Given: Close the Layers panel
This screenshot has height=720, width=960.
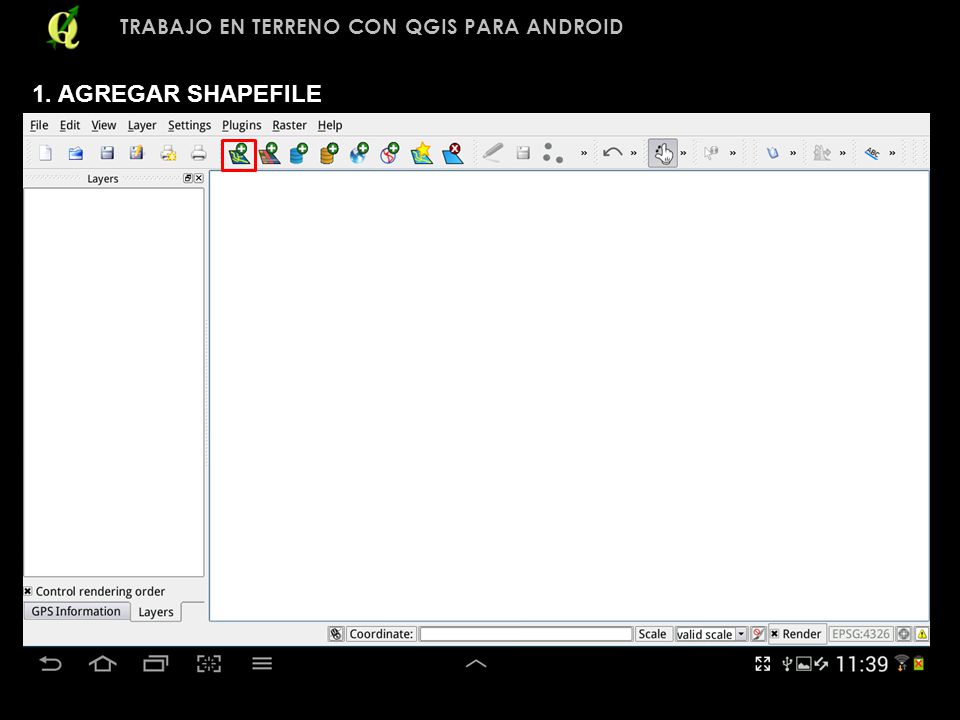Looking at the screenshot, I should (198, 178).
